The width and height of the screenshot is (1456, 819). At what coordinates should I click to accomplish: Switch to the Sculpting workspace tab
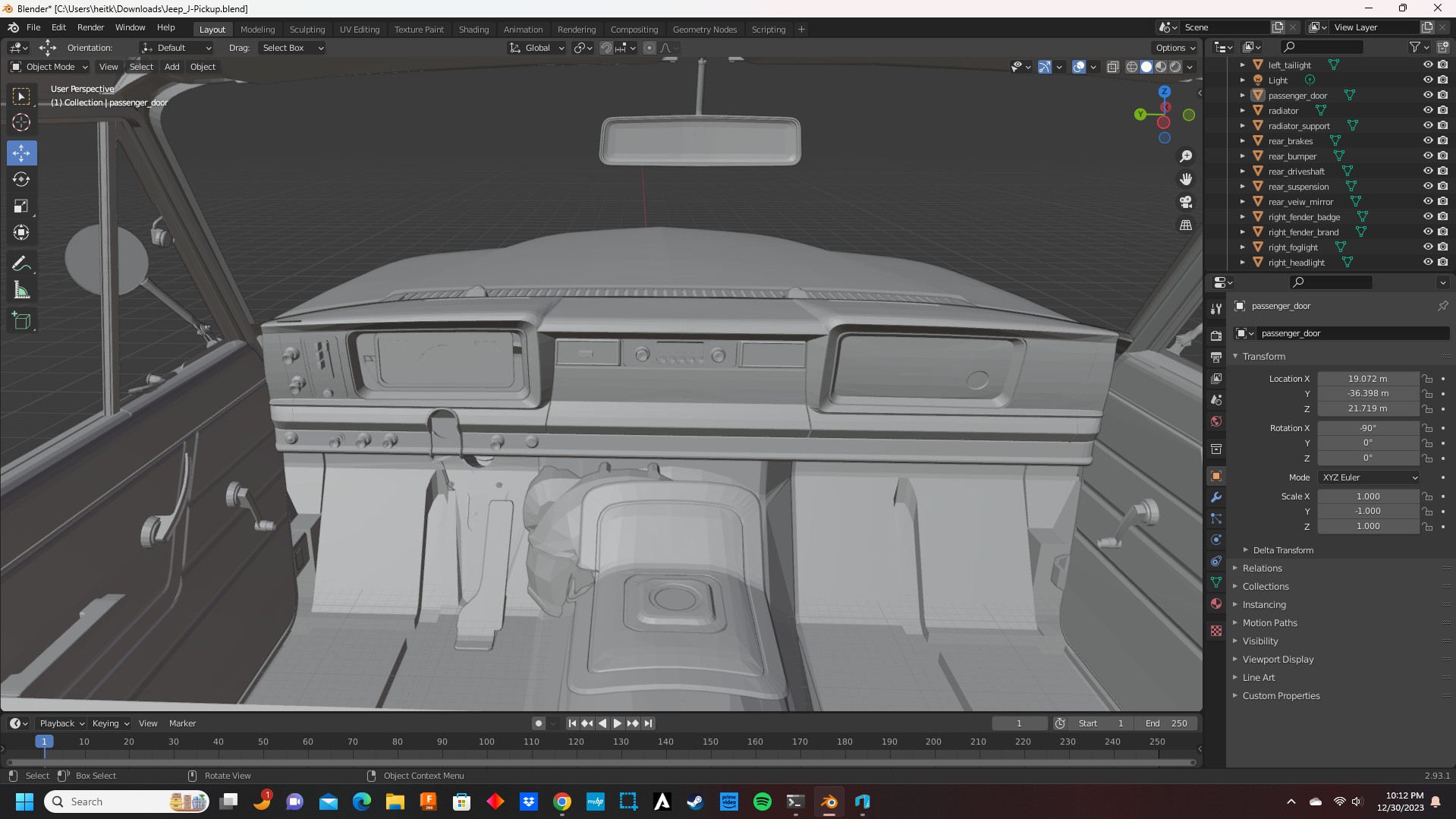point(307,30)
